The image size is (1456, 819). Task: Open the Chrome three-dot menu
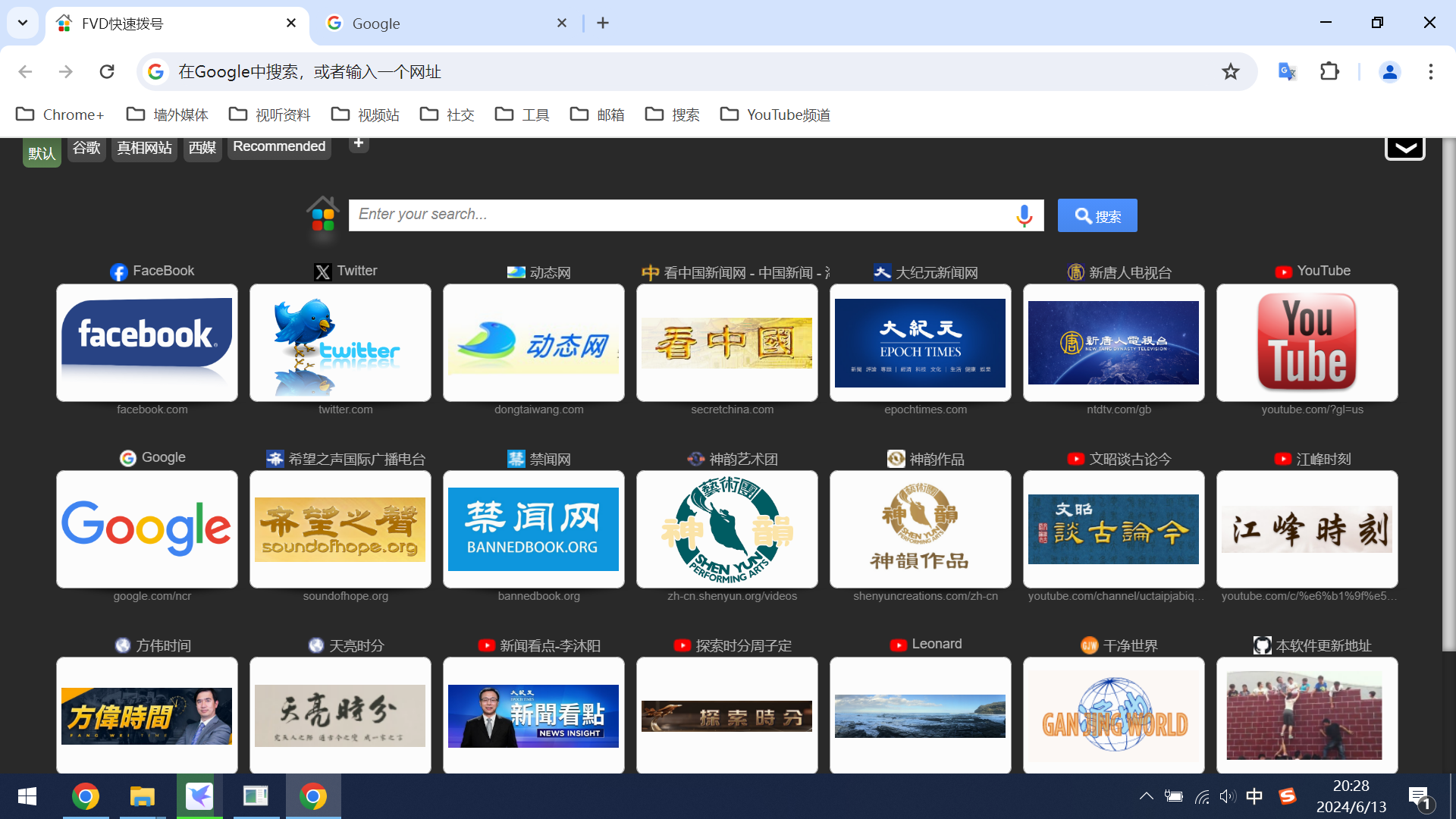(1430, 71)
